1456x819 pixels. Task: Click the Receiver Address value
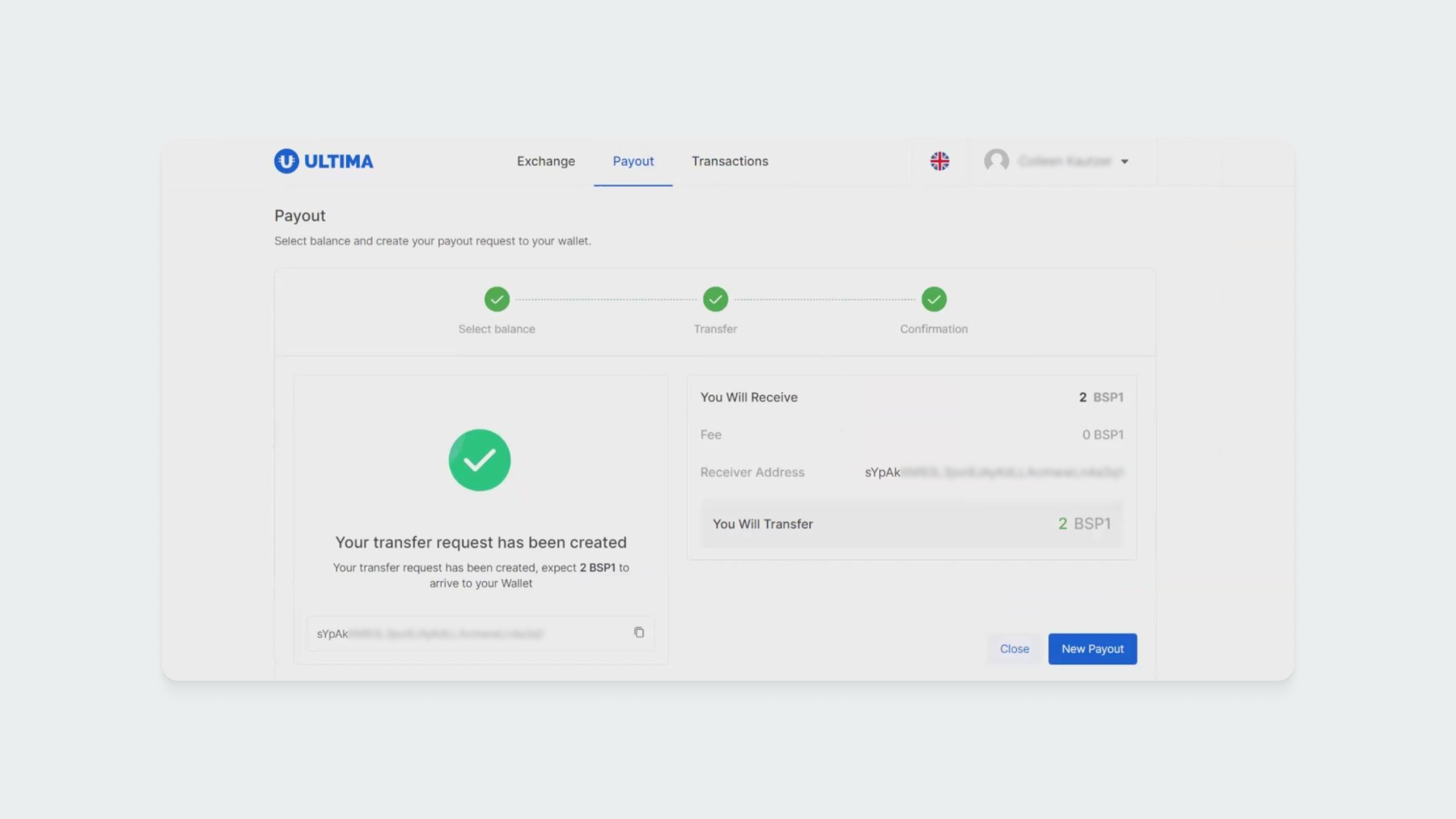click(x=993, y=473)
